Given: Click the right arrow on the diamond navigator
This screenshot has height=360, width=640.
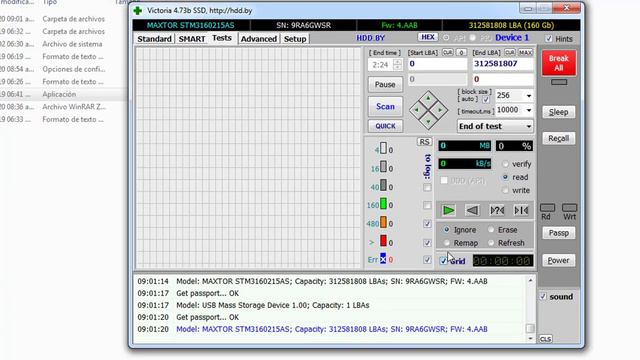Looking at the screenshot, I should coord(440,110).
